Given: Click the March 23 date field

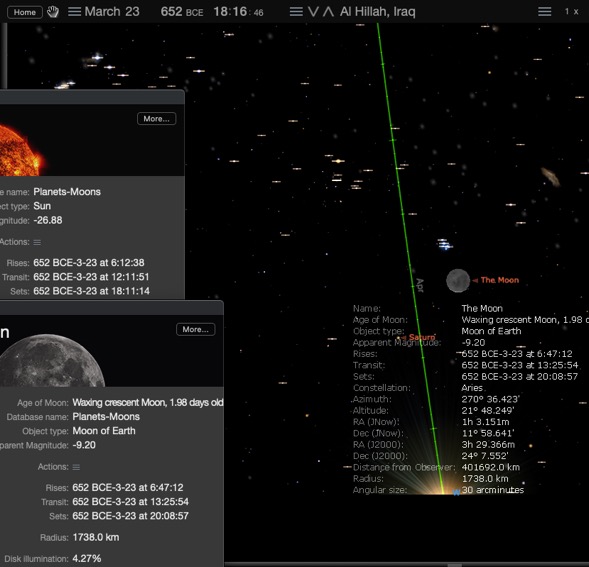Looking at the screenshot, I should (x=112, y=12).
